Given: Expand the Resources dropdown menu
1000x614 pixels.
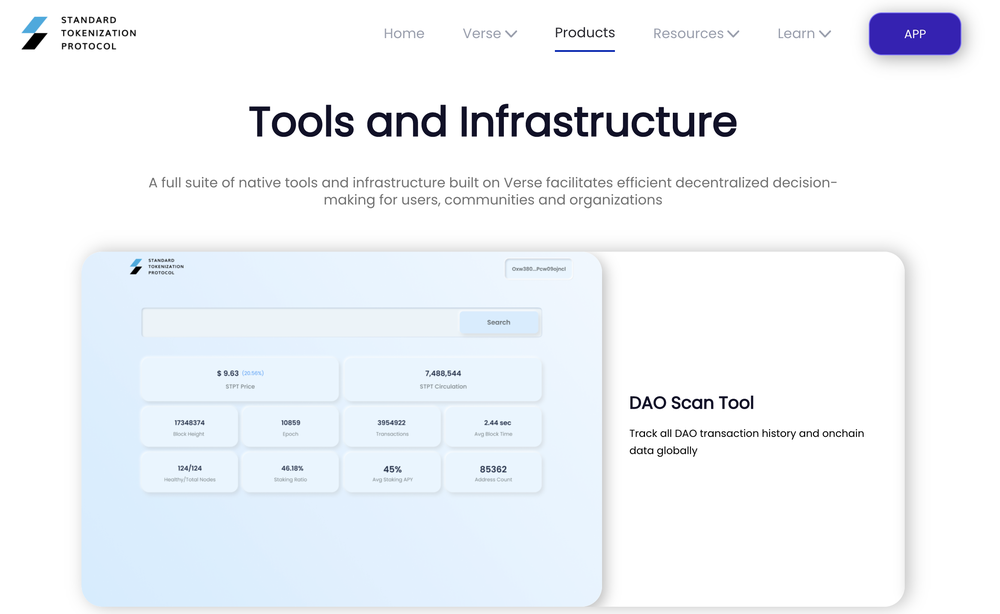Looking at the screenshot, I should point(696,33).
